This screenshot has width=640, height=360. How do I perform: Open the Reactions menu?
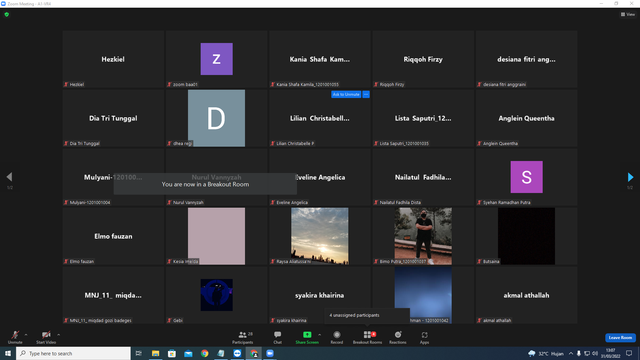398,337
